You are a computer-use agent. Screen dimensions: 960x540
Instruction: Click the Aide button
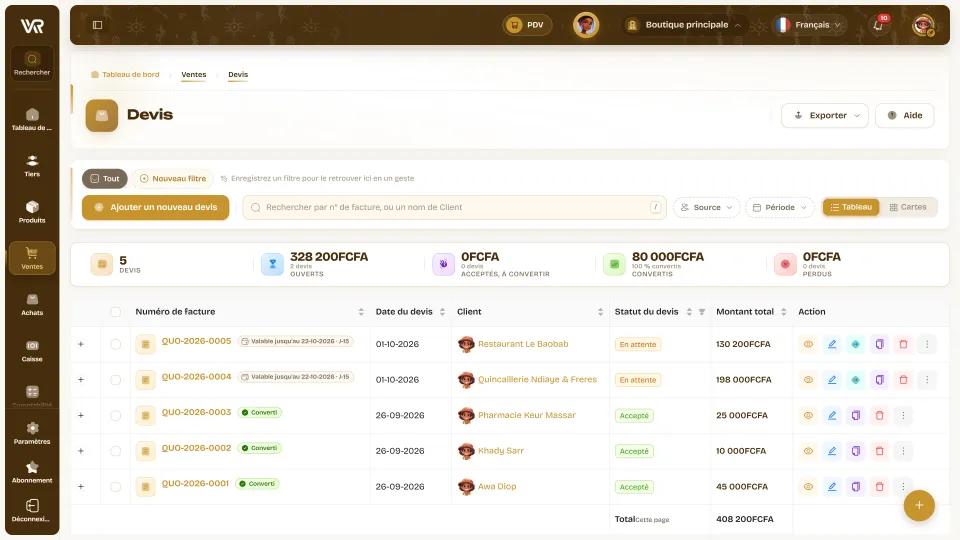tap(905, 115)
